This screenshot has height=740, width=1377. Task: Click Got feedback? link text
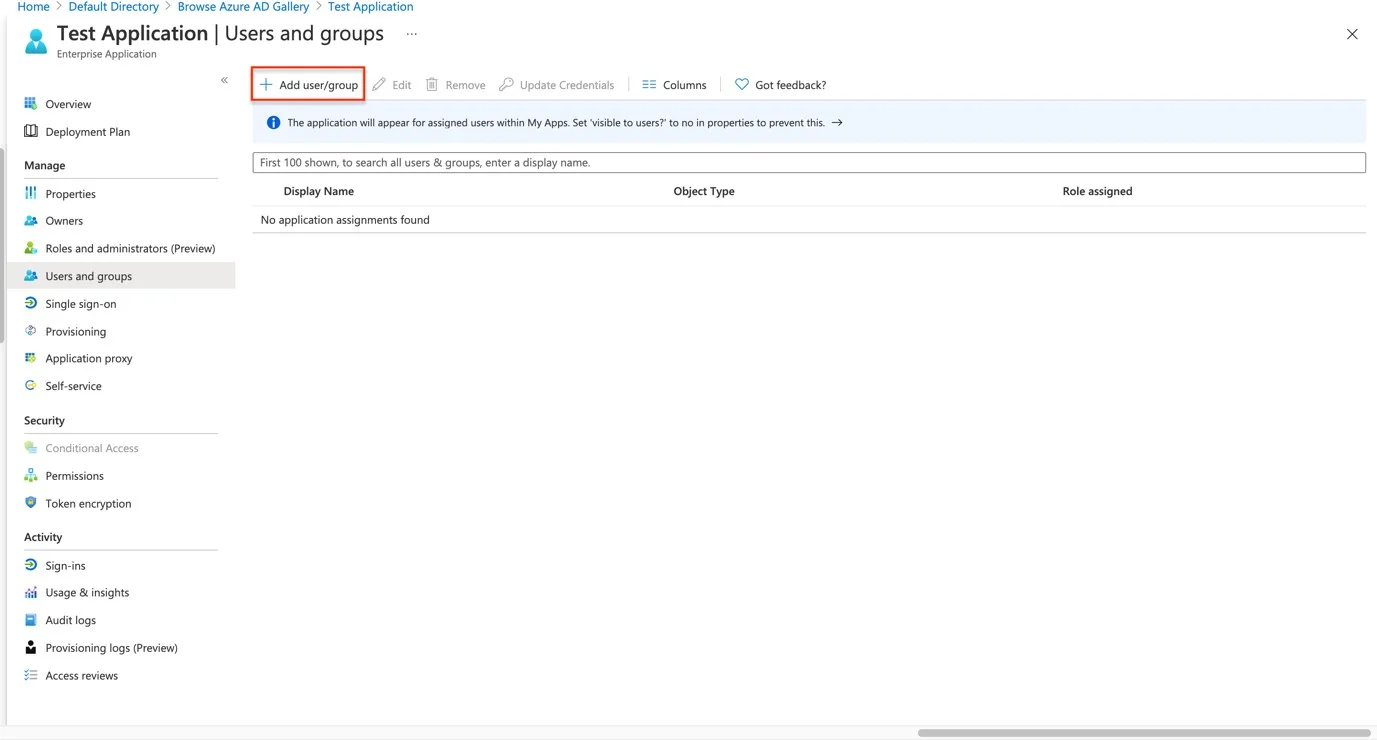pyautogui.click(x=791, y=85)
